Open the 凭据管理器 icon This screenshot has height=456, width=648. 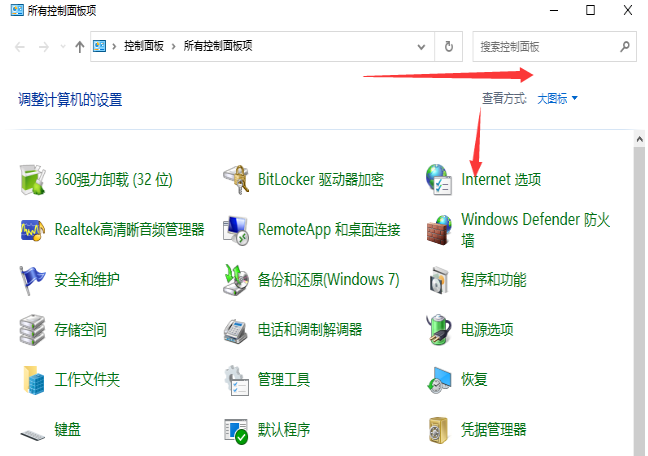(x=440, y=430)
